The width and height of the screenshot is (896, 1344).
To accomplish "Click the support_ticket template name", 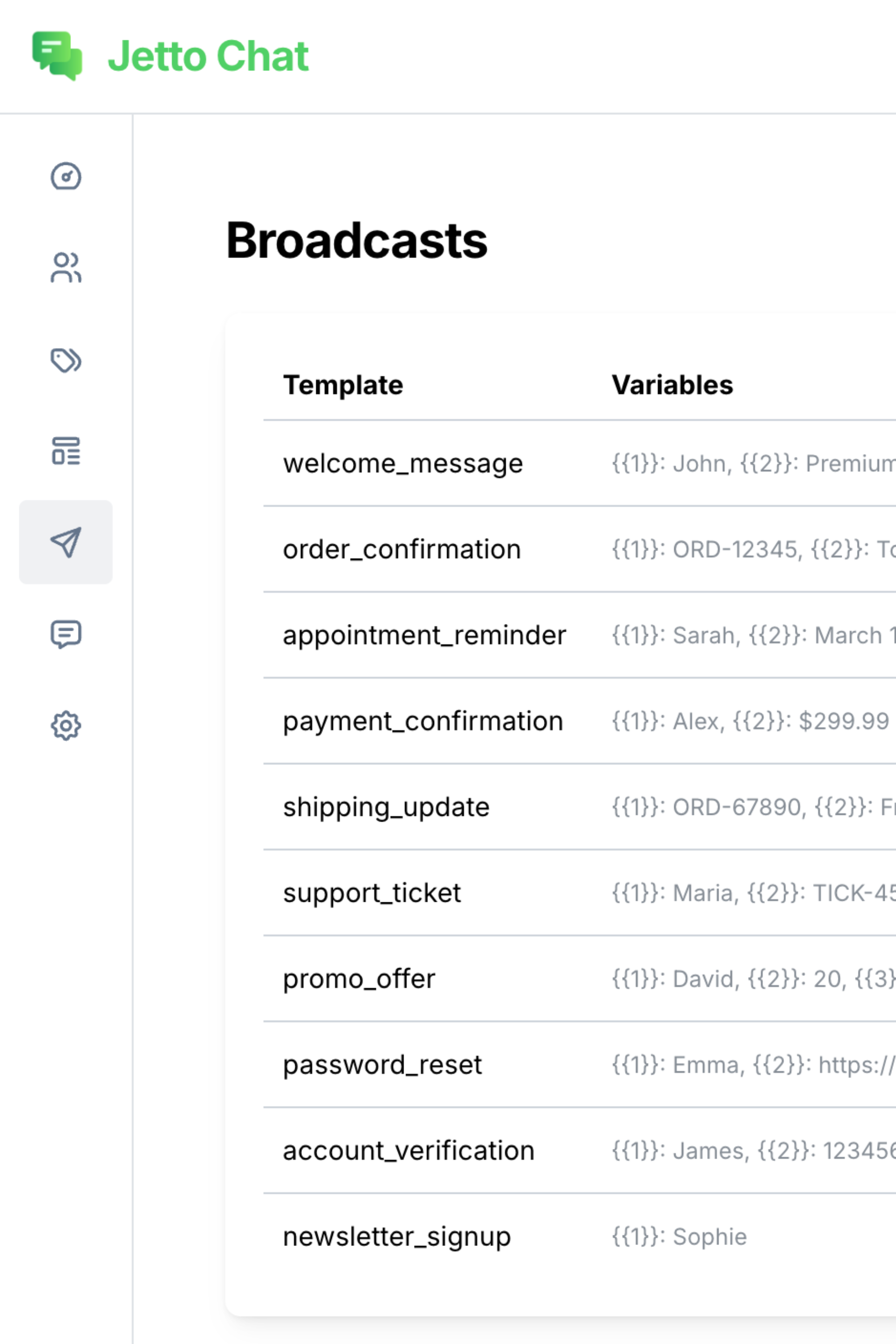I will [371, 892].
